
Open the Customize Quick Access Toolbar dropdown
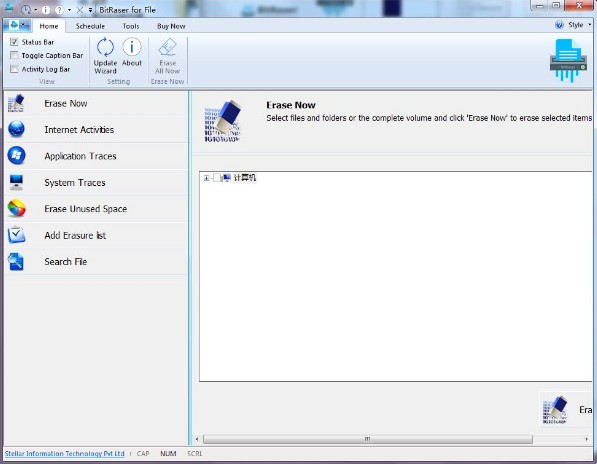[90, 10]
